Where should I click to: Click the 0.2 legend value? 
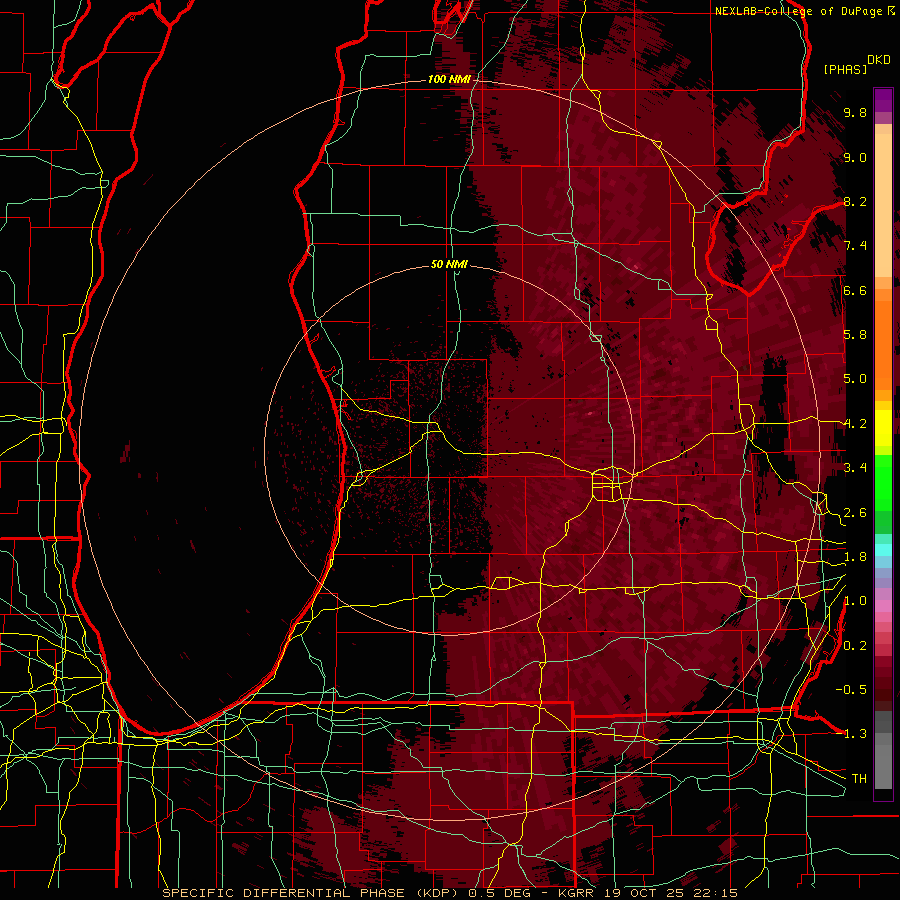pos(855,646)
